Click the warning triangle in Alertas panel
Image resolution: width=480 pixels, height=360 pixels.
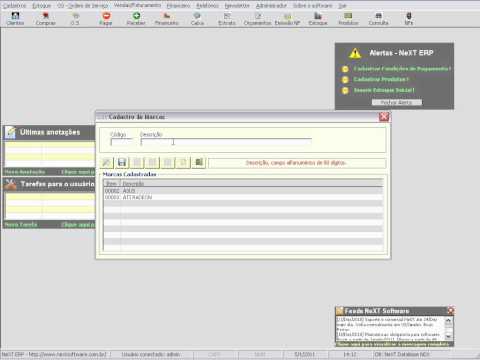[355, 53]
